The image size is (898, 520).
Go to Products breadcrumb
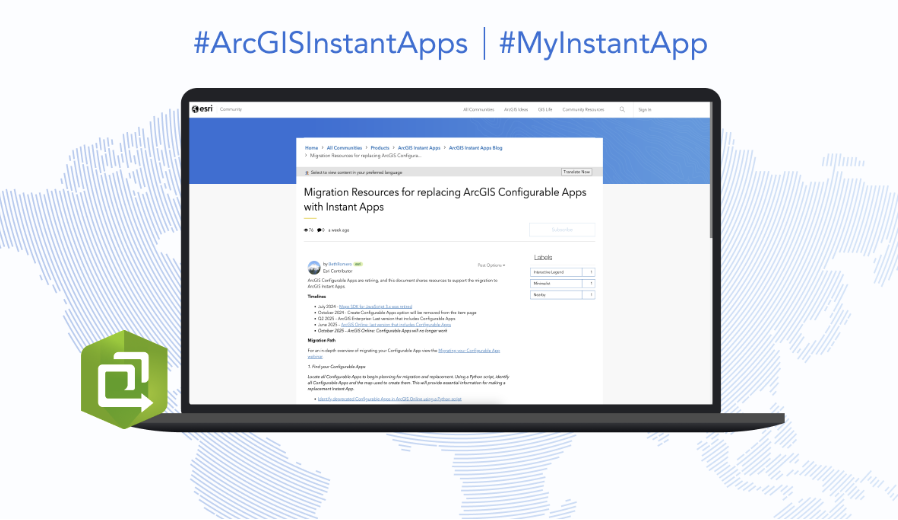380,148
